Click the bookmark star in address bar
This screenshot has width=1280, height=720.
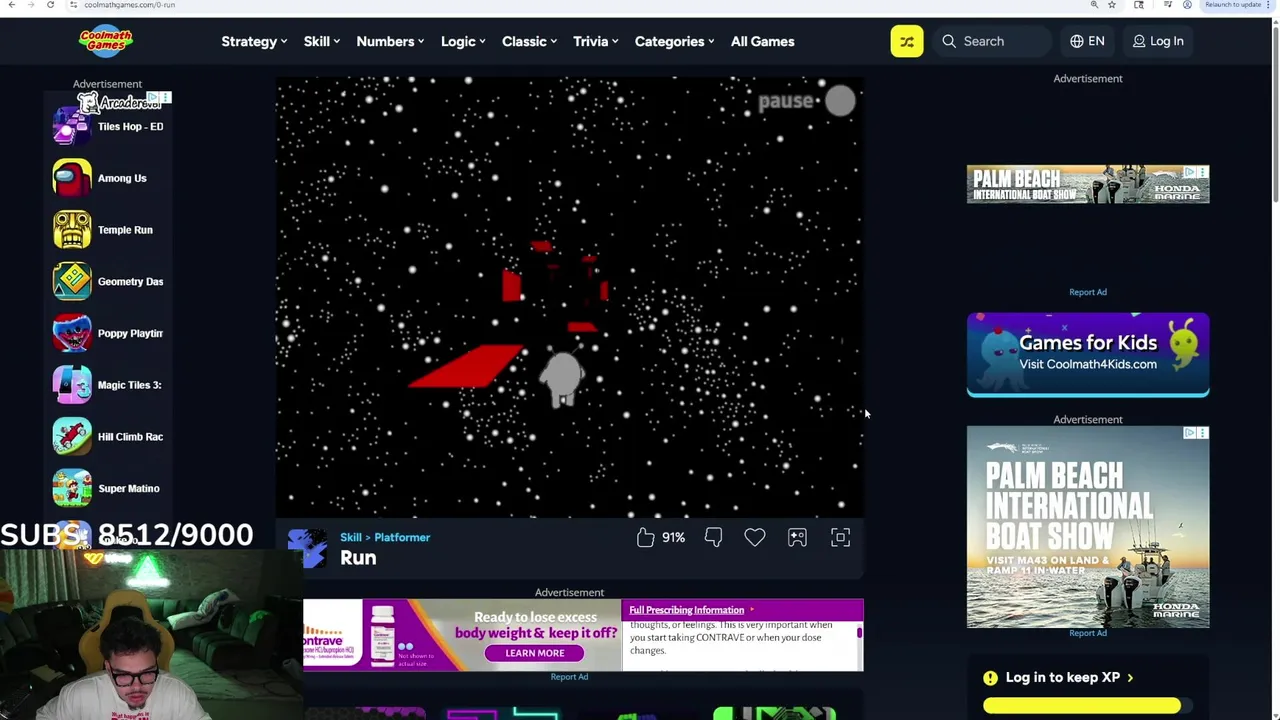pos(1112,5)
